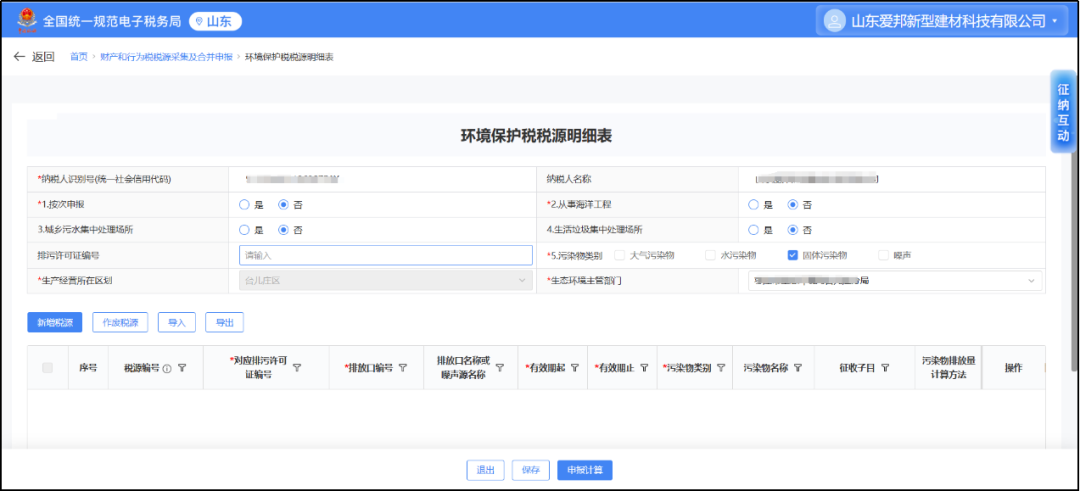1080x491 pixels.
Task: Open the 首页 breadcrumb link
Action: [x=79, y=56]
